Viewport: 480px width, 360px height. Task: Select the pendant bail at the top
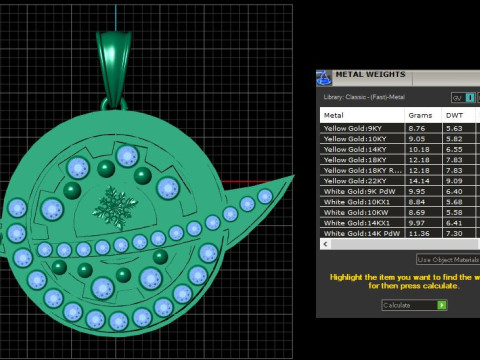pyautogui.click(x=114, y=69)
